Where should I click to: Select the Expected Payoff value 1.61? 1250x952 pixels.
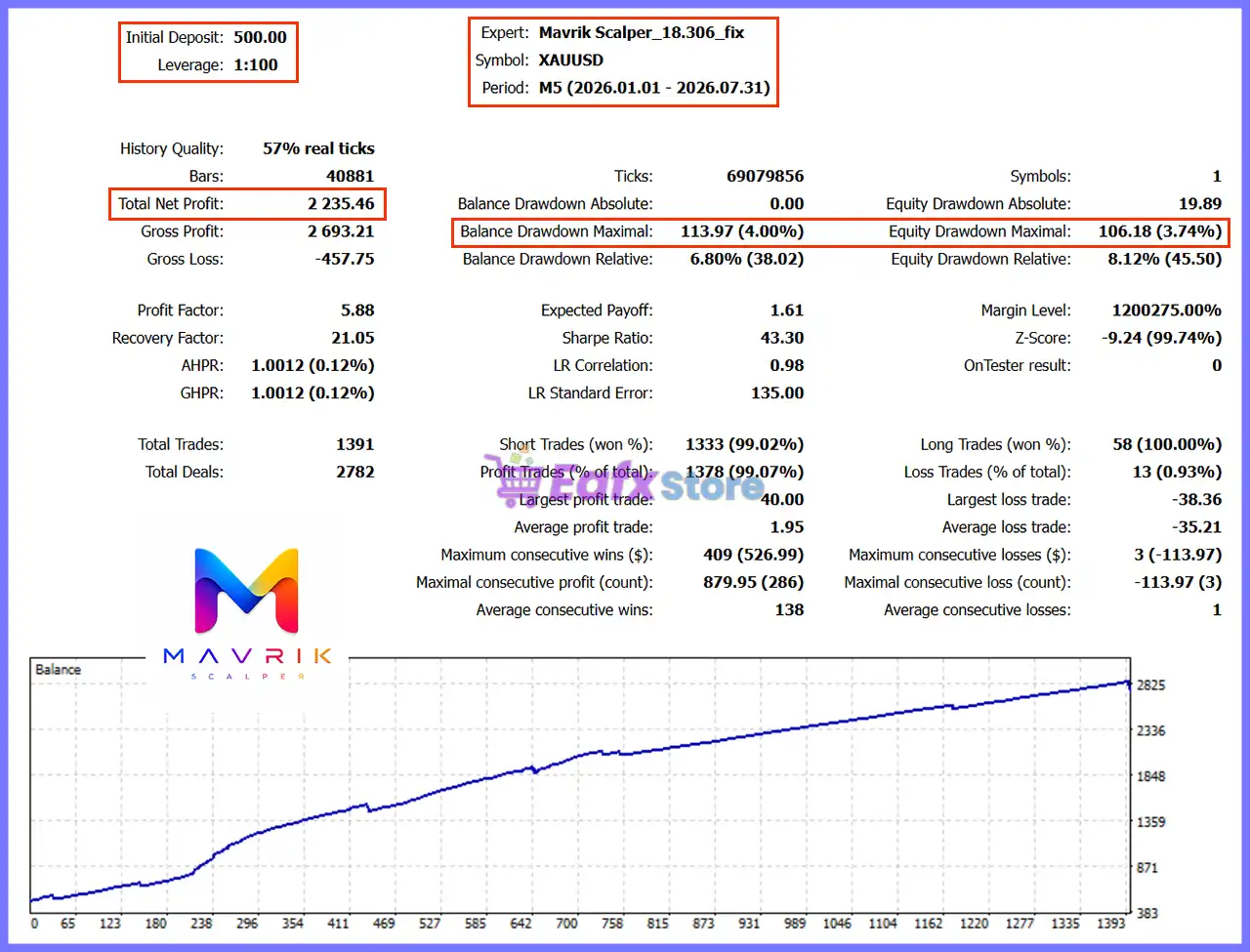(x=787, y=310)
